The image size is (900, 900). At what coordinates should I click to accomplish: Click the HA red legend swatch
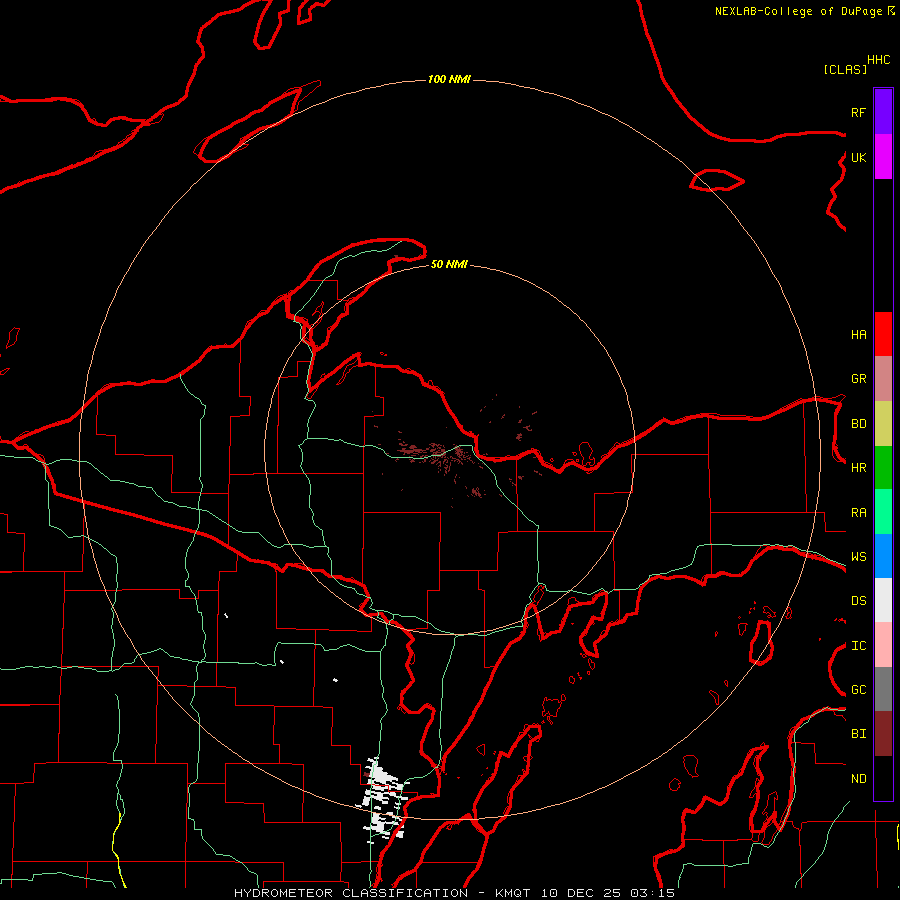click(x=883, y=334)
